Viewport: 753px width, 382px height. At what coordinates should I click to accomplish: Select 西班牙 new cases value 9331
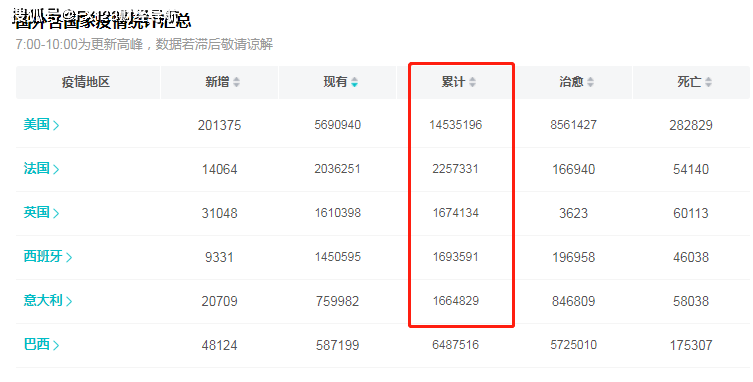tap(219, 257)
